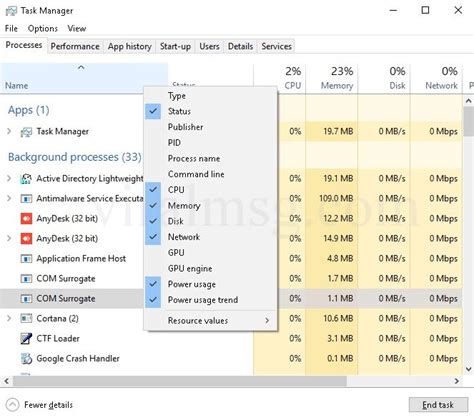The width and height of the screenshot is (474, 420).
Task: Click the vertical scrollbar down arrow
Action: click(469, 369)
